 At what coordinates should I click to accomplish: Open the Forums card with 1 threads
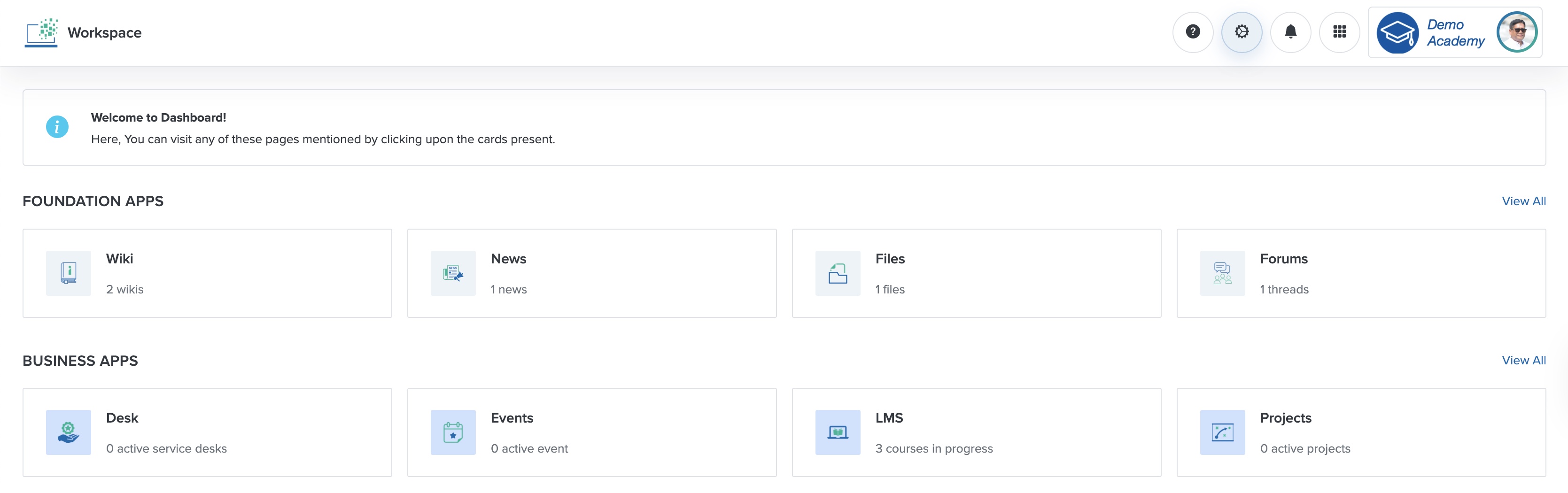pos(1362,273)
